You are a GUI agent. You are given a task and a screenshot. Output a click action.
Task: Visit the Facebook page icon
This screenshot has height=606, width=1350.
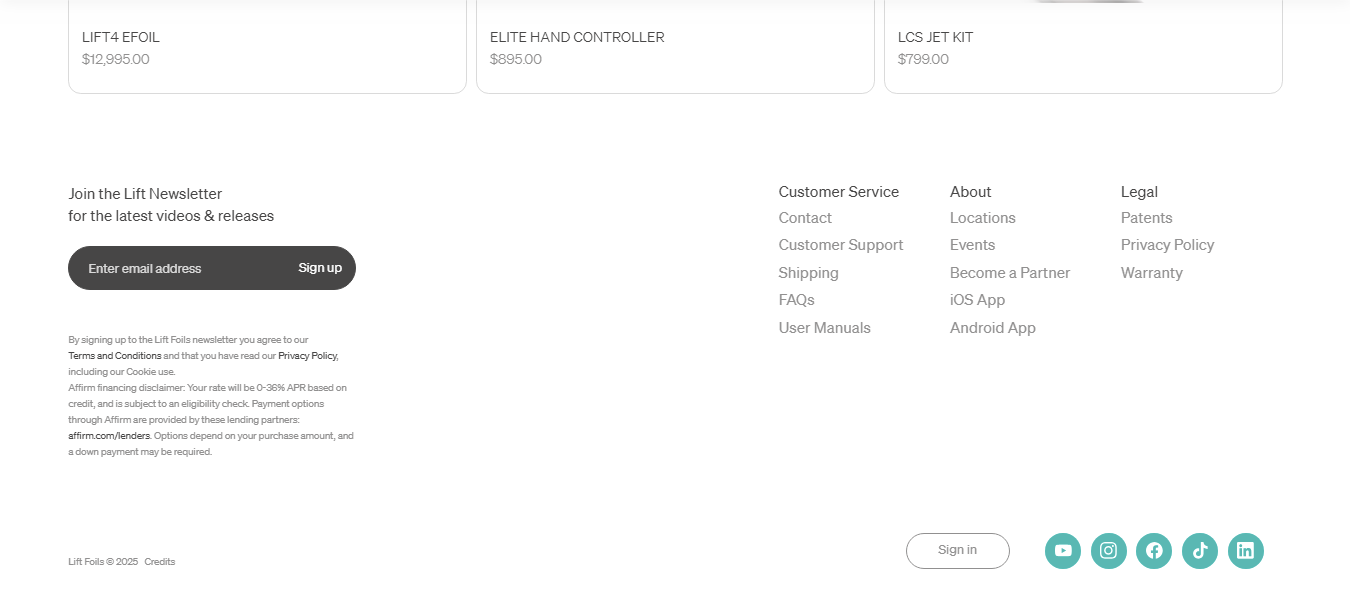1154,551
